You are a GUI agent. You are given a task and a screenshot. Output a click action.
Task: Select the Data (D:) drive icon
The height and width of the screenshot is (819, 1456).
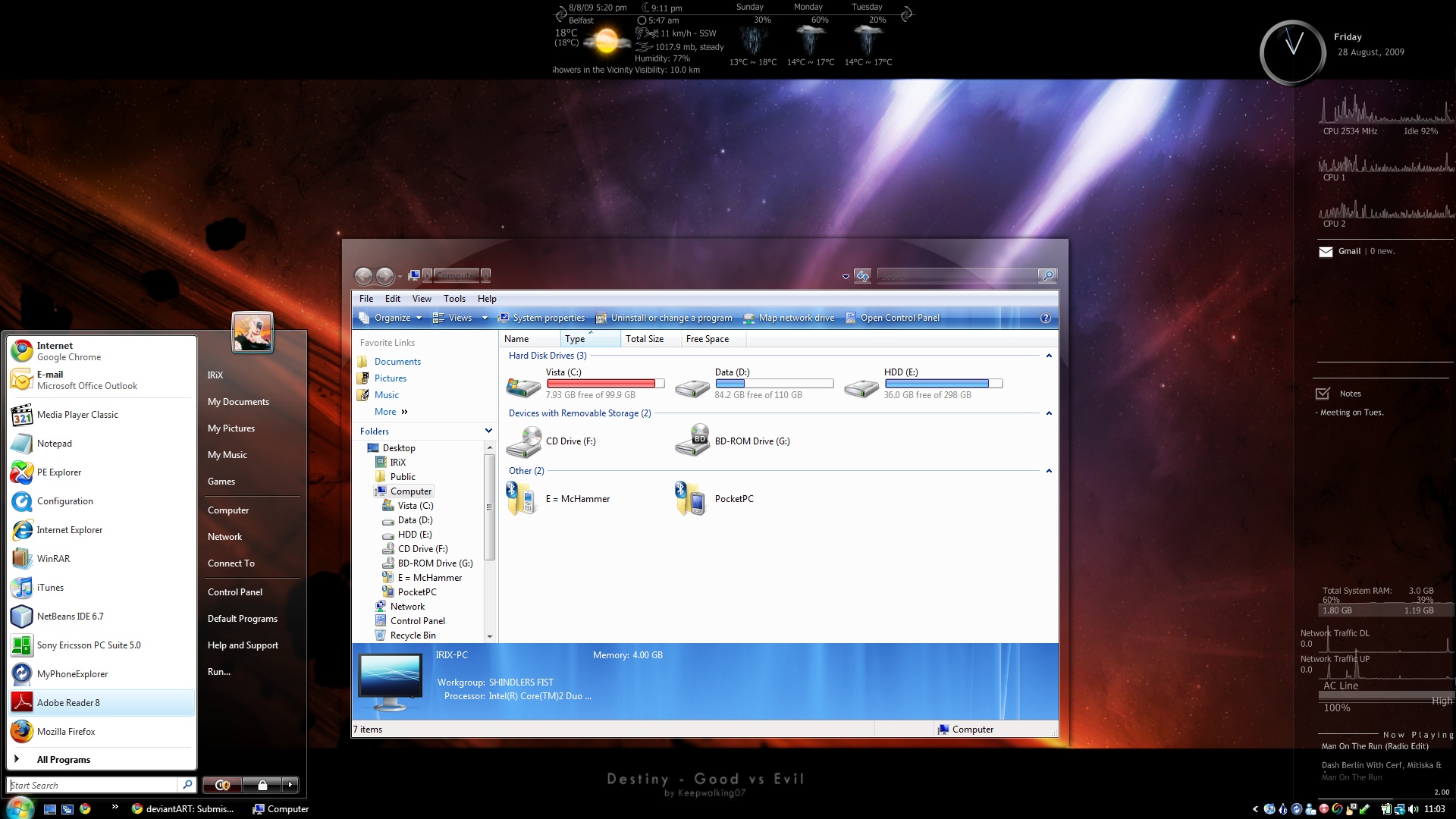pos(692,388)
